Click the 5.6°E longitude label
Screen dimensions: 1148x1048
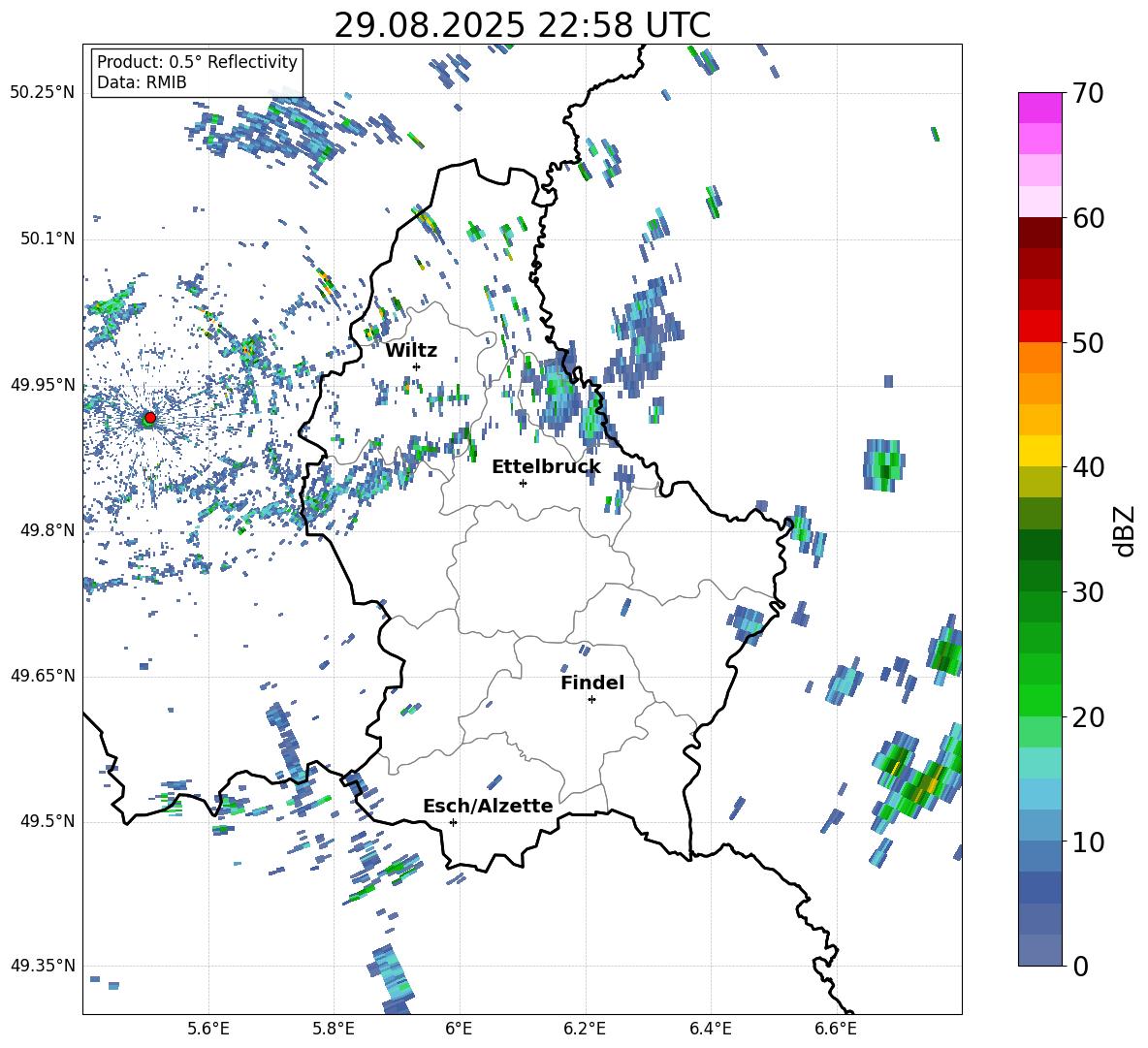(208, 1029)
